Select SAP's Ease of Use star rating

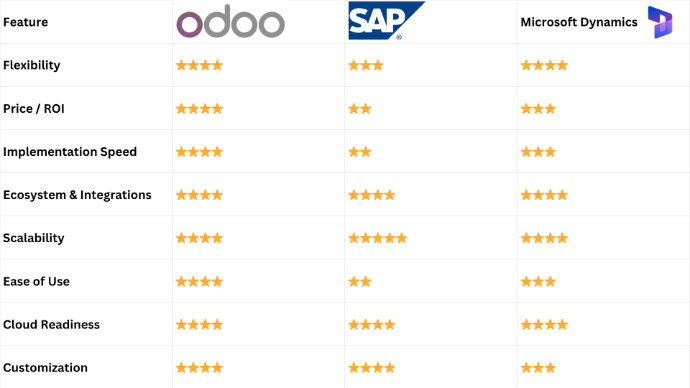[360, 282]
